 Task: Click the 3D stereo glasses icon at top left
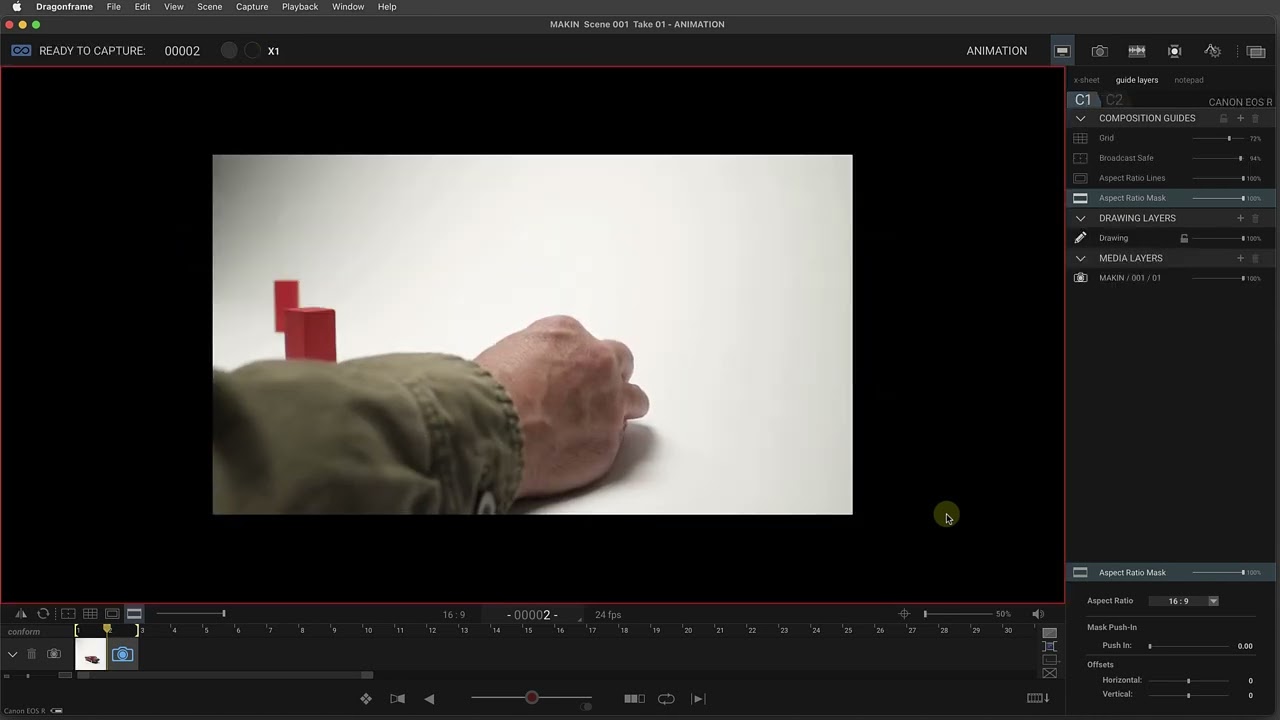click(21, 51)
